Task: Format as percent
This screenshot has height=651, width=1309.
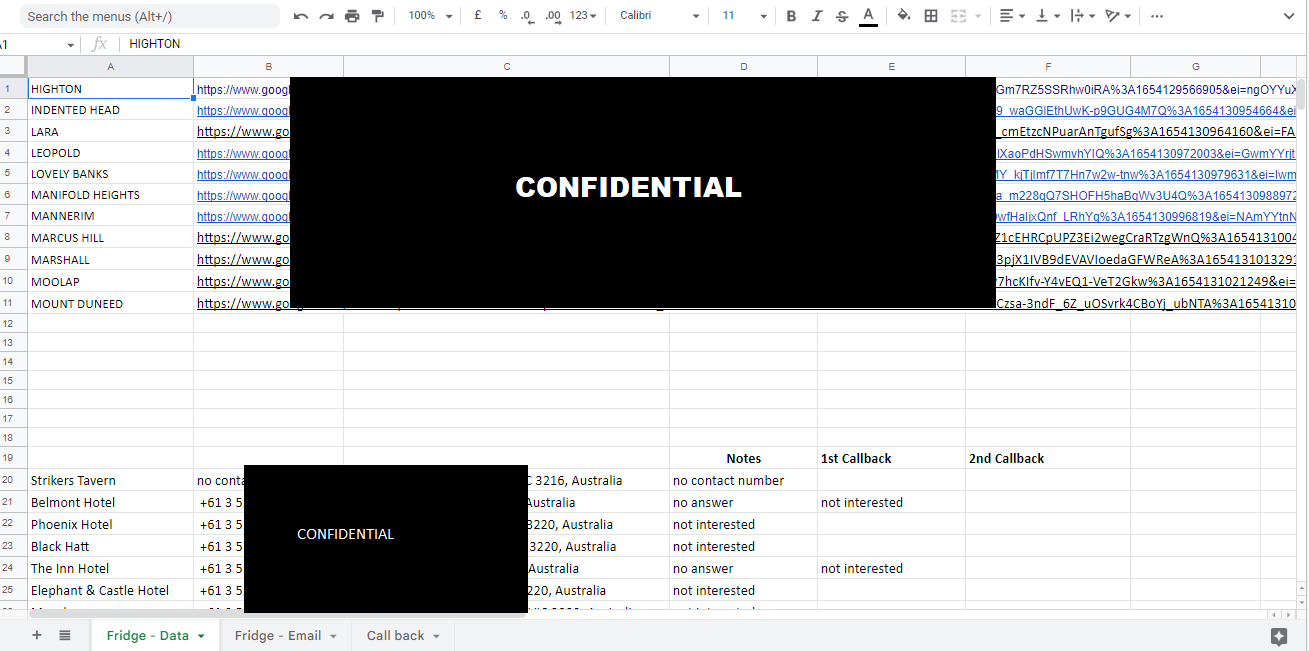Action: pyautogui.click(x=503, y=16)
